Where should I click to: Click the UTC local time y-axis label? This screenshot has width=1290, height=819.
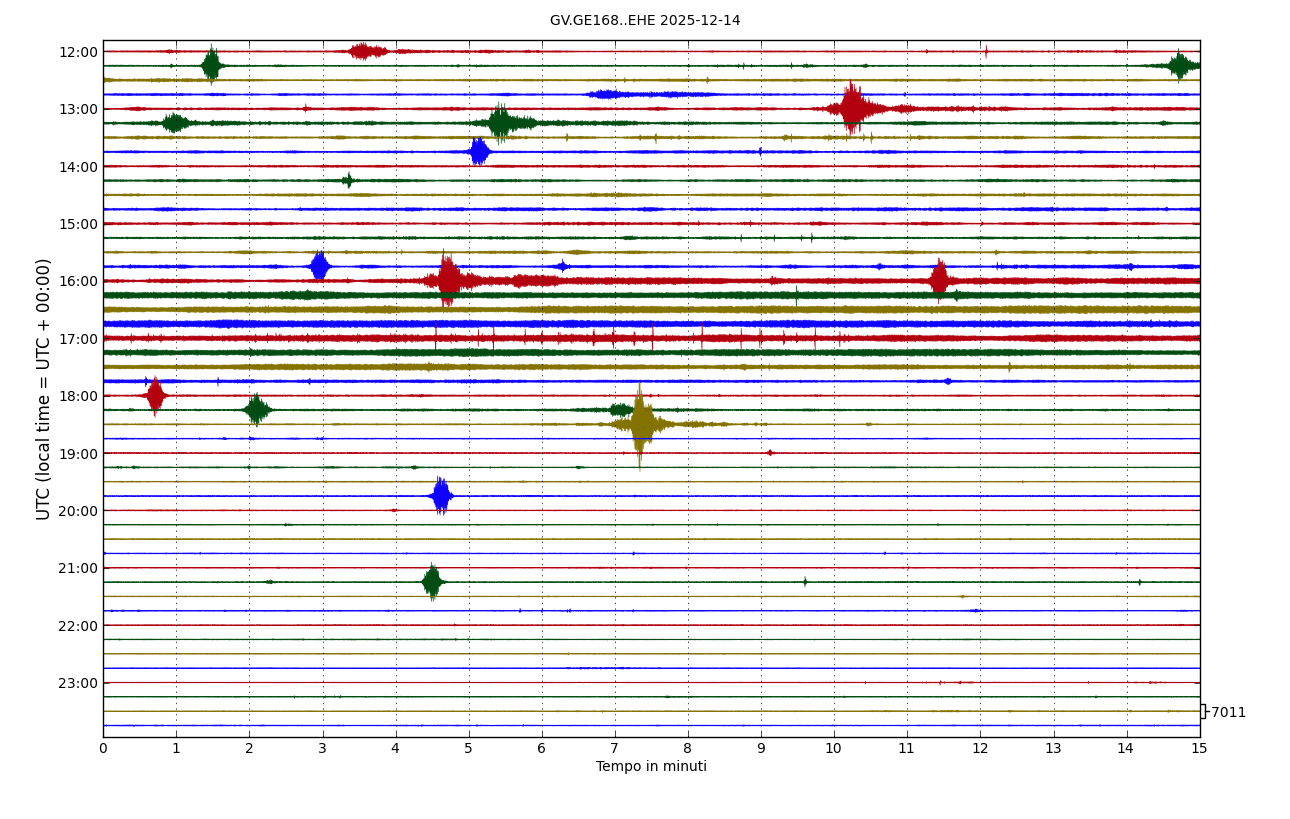[44, 389]
